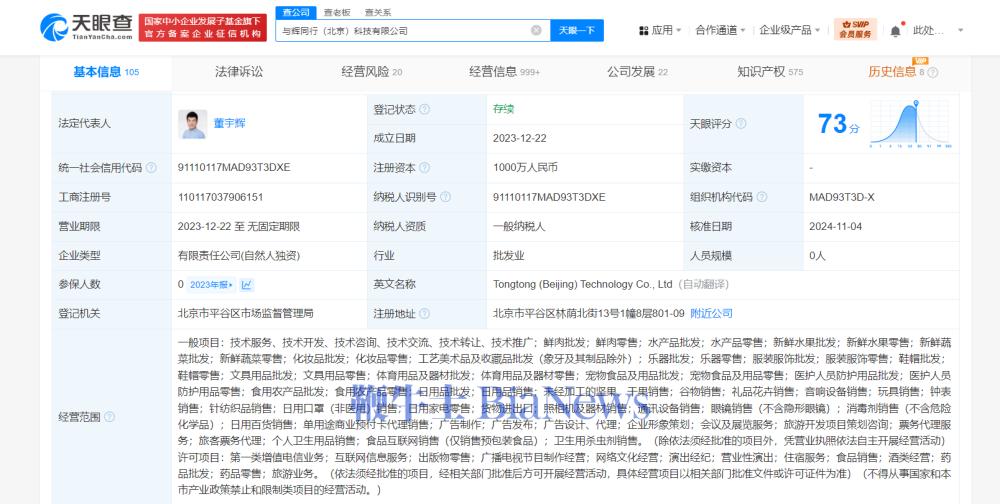Select the 纳税人资质 value 一般纳税人
The image size is (1000, 504).
519,226
